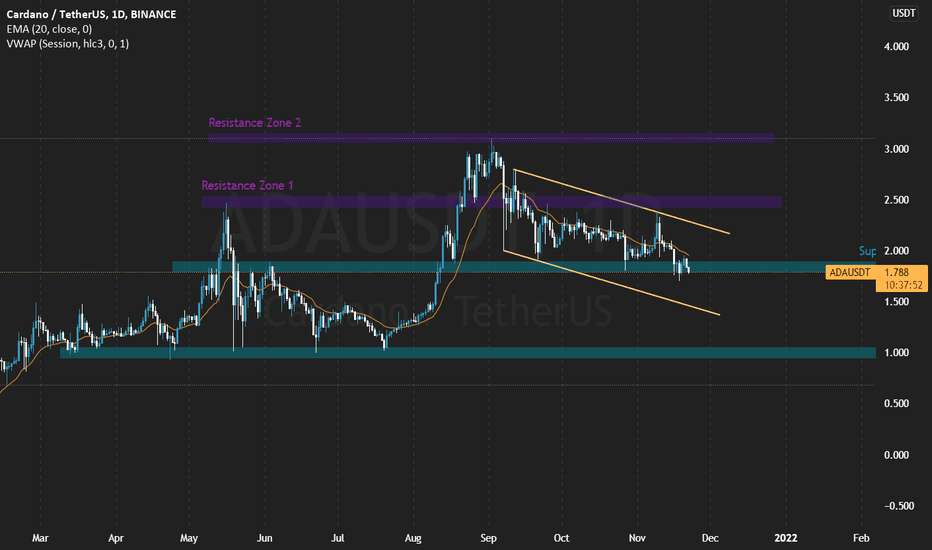
Task: Click the 2.500 price axis label
Action: [x=896, y=200]
